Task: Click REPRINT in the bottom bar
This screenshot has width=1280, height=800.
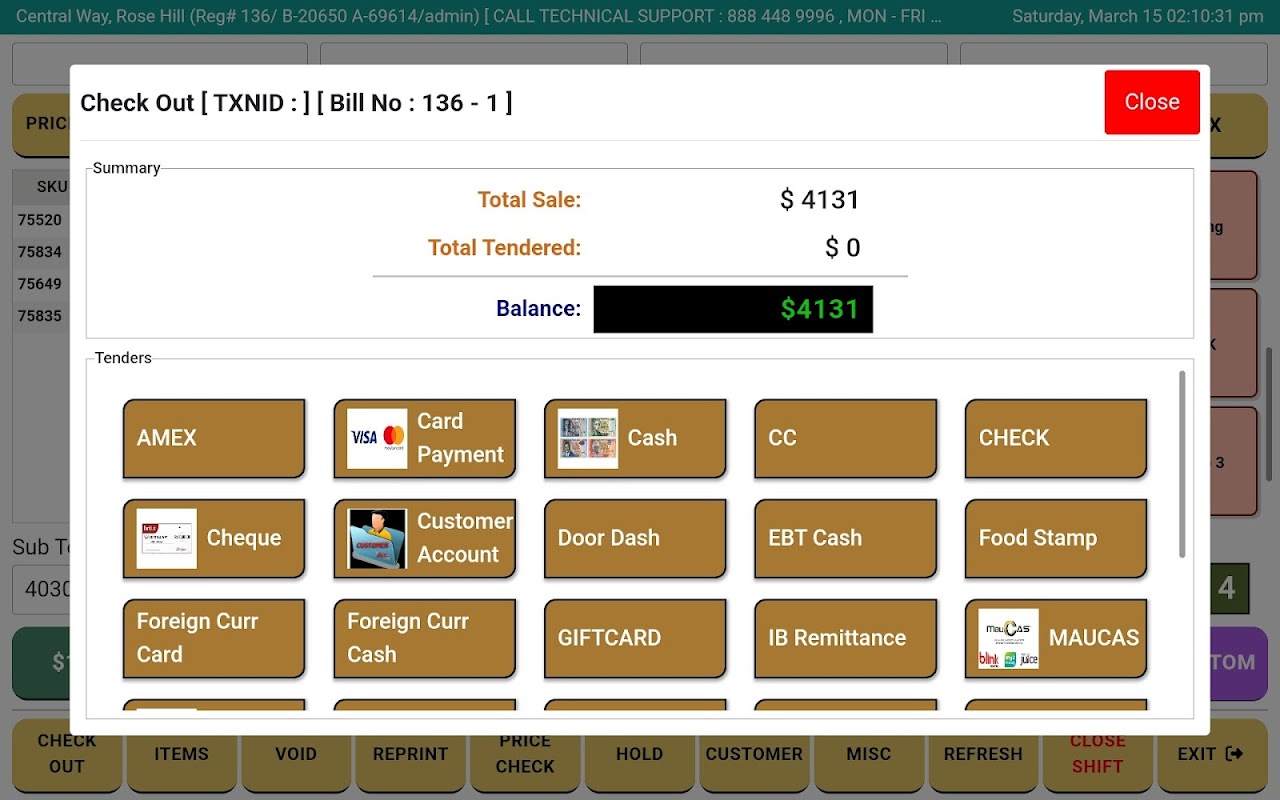Action: pyautogui.click(x=410, y=754)
